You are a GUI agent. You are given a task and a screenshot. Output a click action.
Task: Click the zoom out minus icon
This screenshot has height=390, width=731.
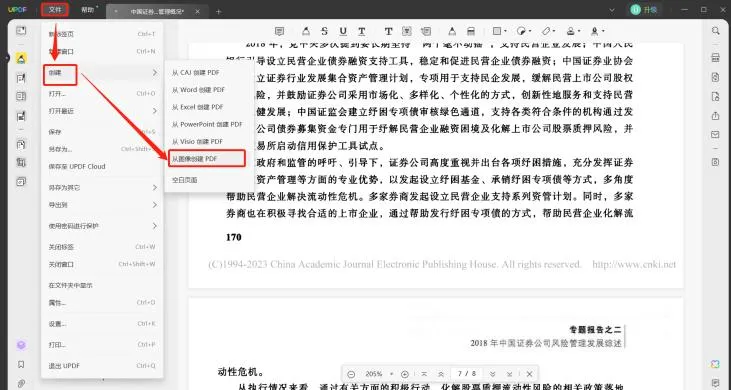351,374
